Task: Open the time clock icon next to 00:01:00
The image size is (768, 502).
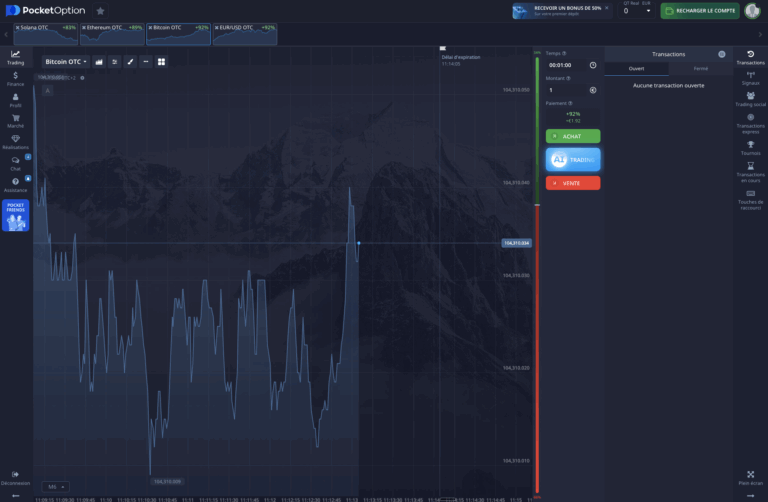Action: point(593,65)
